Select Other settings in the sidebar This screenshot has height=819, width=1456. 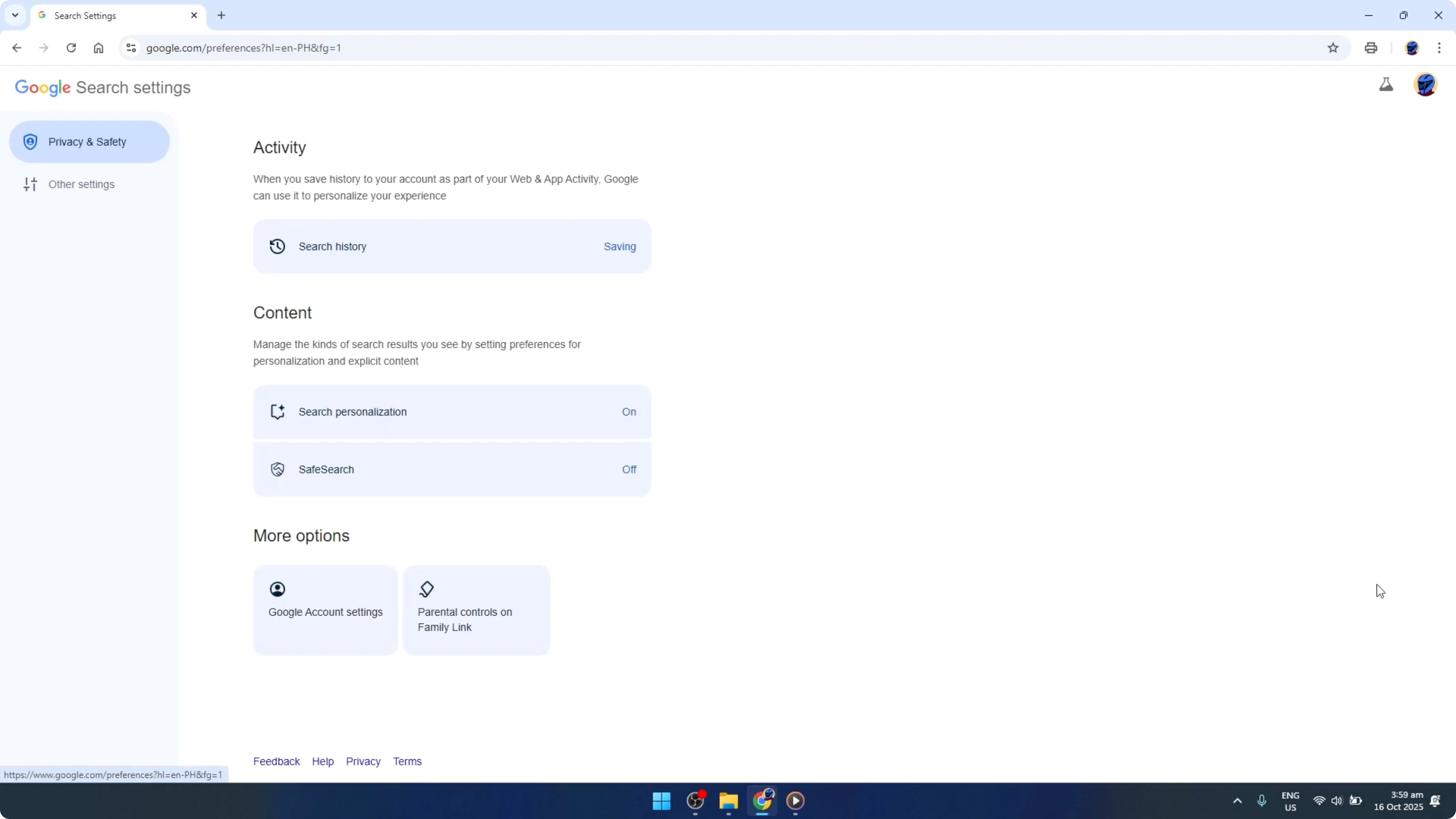click(x=81, y=184)
